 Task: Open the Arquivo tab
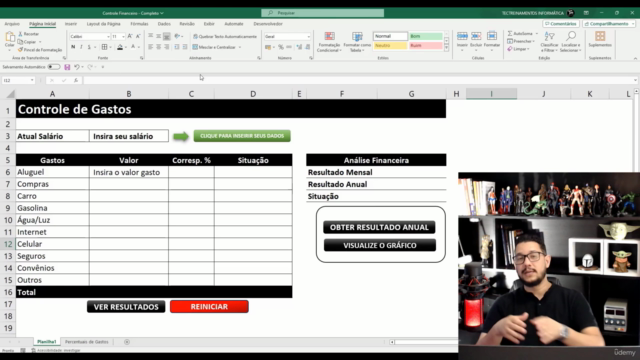click(x=12, y=24)
